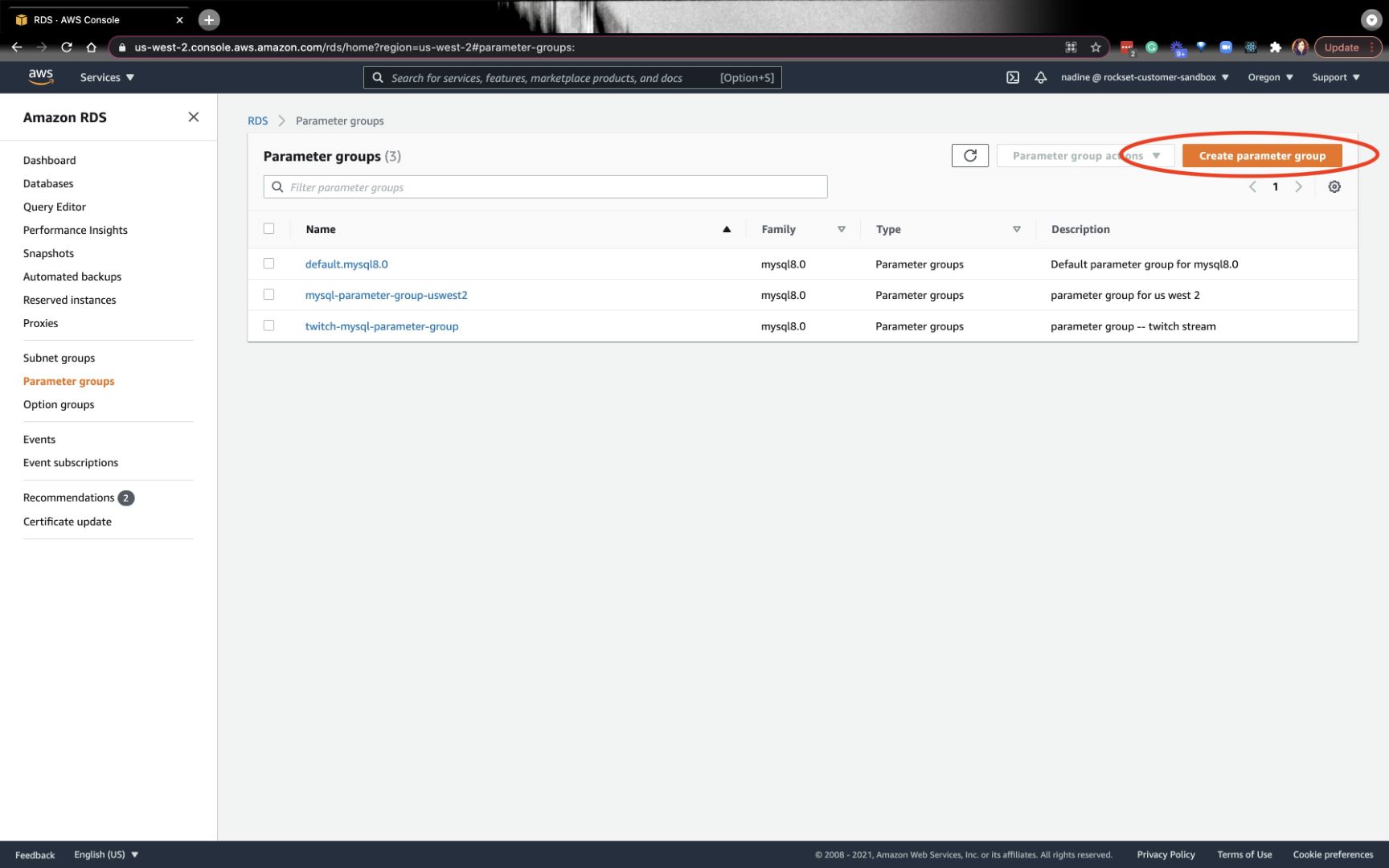This screenshot has height=868, width=1389.
Task: Open the Support dropdown
Action: (x=1336, y=77)
